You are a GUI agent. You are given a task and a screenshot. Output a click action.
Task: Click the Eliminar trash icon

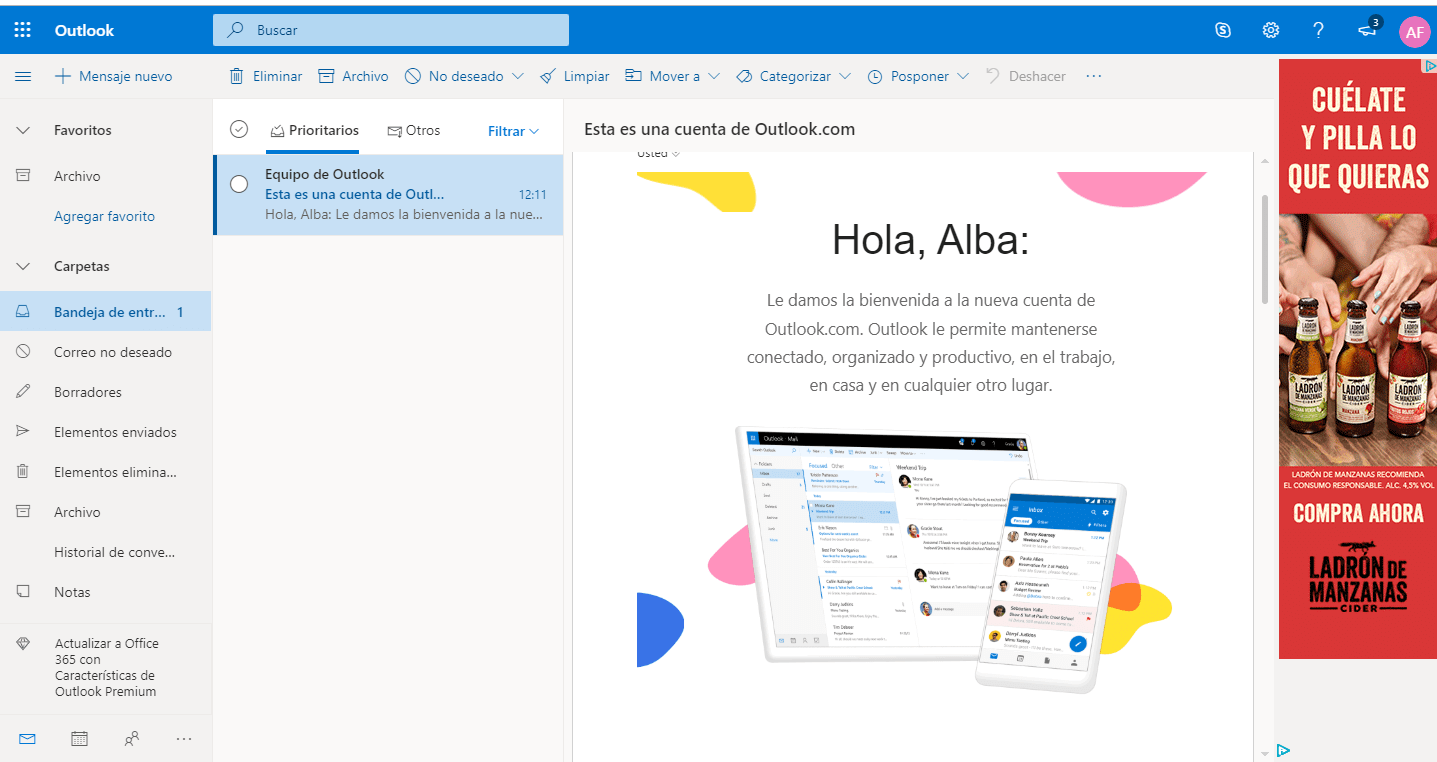pyautogui.click(x=237, y=76)
